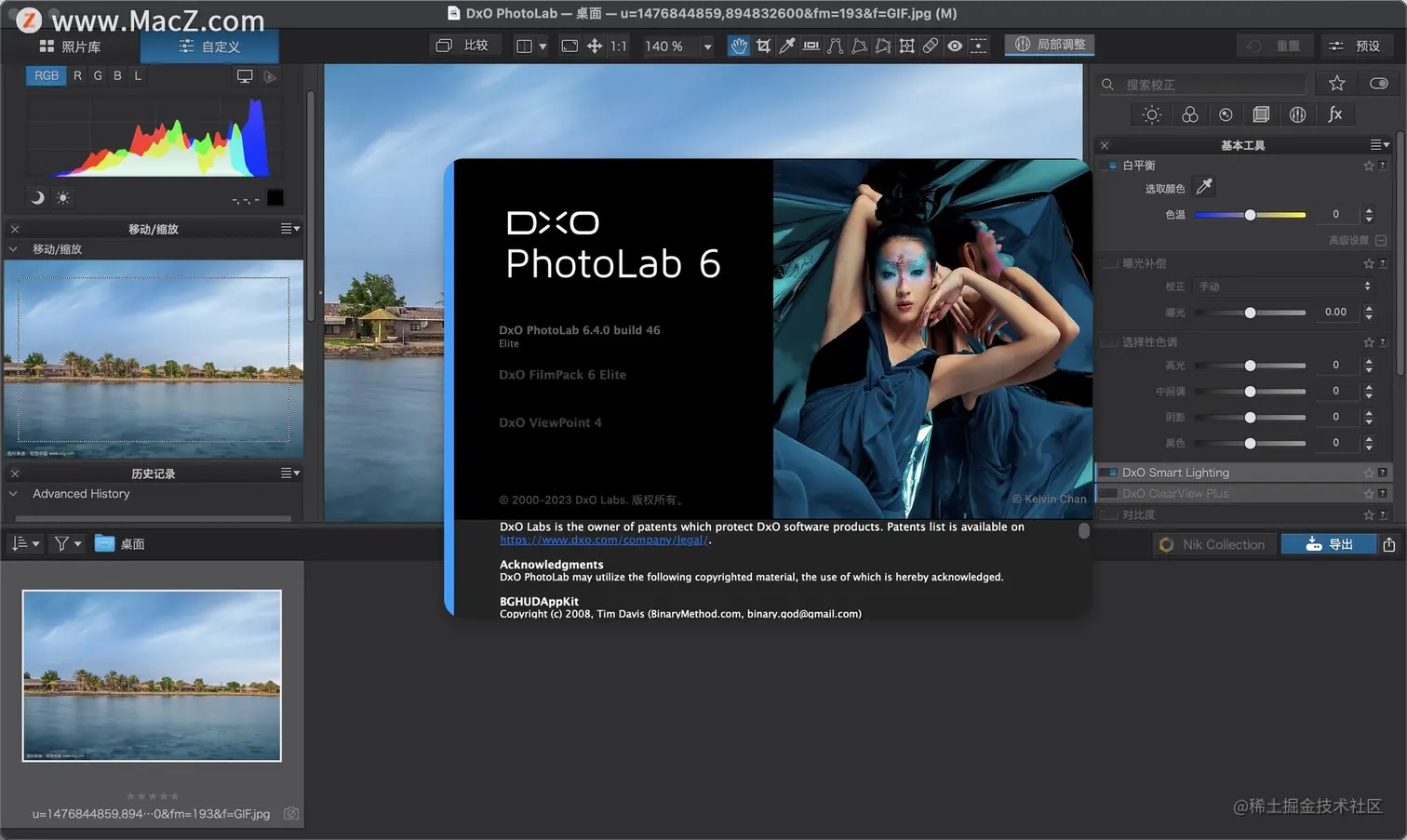Viewport: 1407px width, 840px height.
Task: Click the Compare (比较) button
Action: click(x=463, y=46)
